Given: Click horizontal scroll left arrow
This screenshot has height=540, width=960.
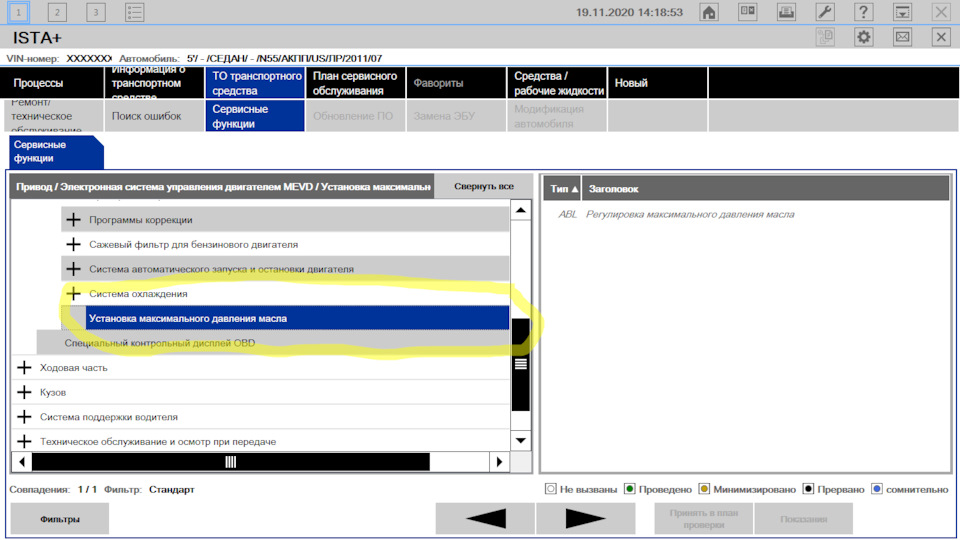Looking at the screenshot, I should (x=22, y=462).
